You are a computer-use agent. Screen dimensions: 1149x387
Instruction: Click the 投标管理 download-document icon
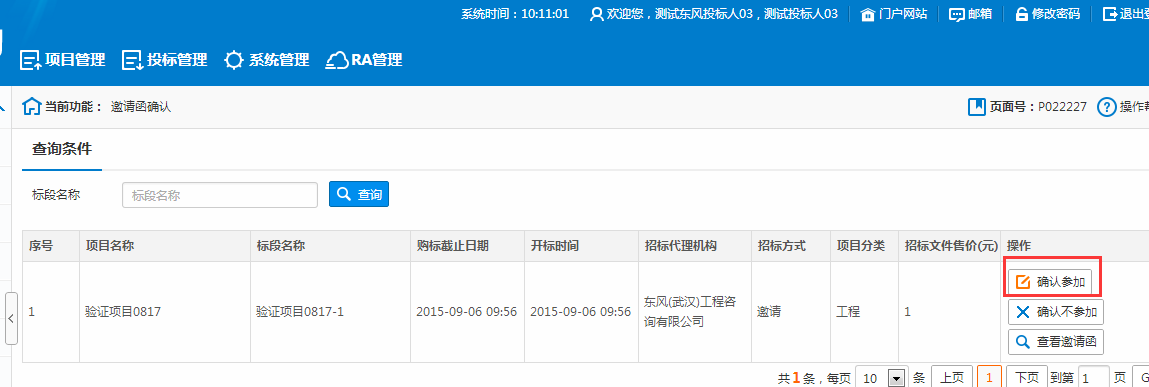point(132,61)
